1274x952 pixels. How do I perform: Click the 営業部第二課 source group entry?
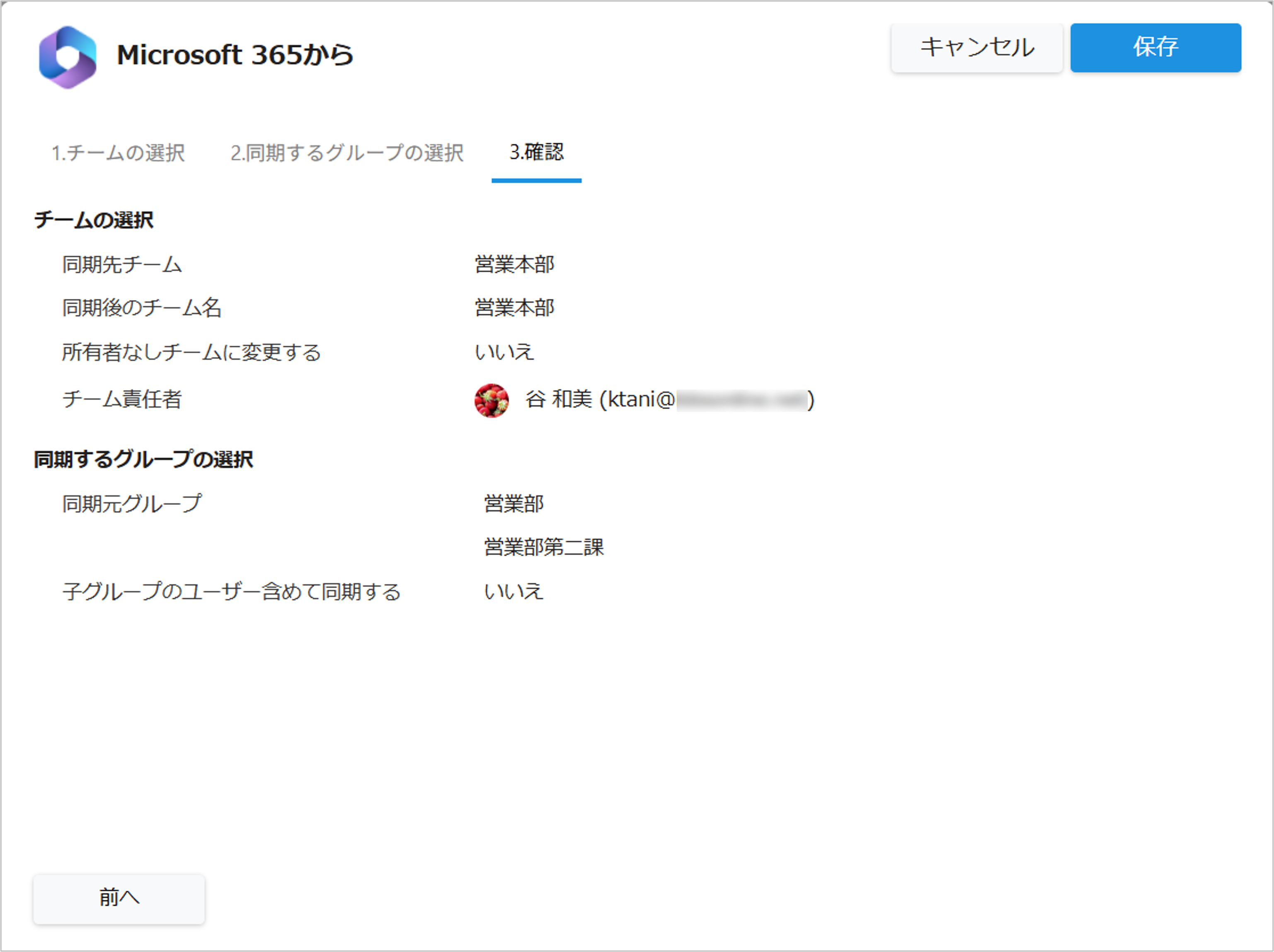(x=544, y=547)
